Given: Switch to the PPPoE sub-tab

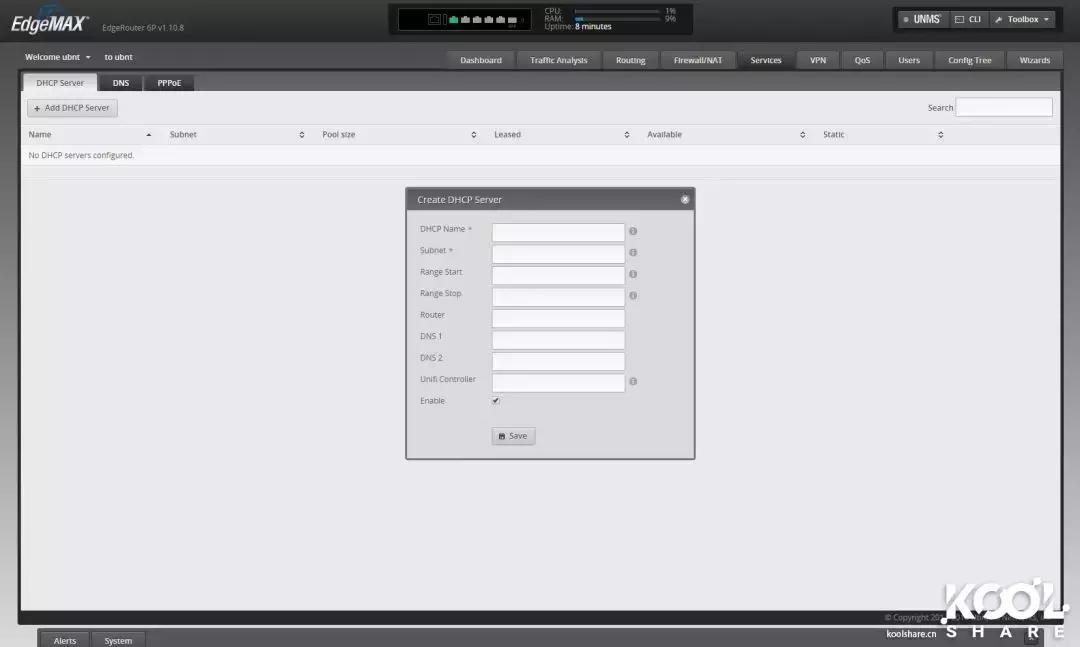Looking at the screenshot, I should [x=169, y=83].
